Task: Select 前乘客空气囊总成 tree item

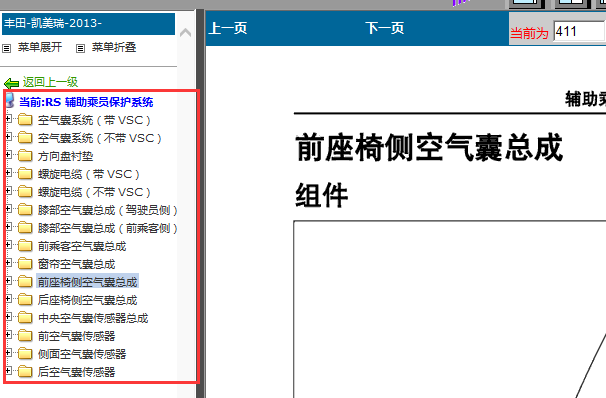Action: click(x=82, y=246)
